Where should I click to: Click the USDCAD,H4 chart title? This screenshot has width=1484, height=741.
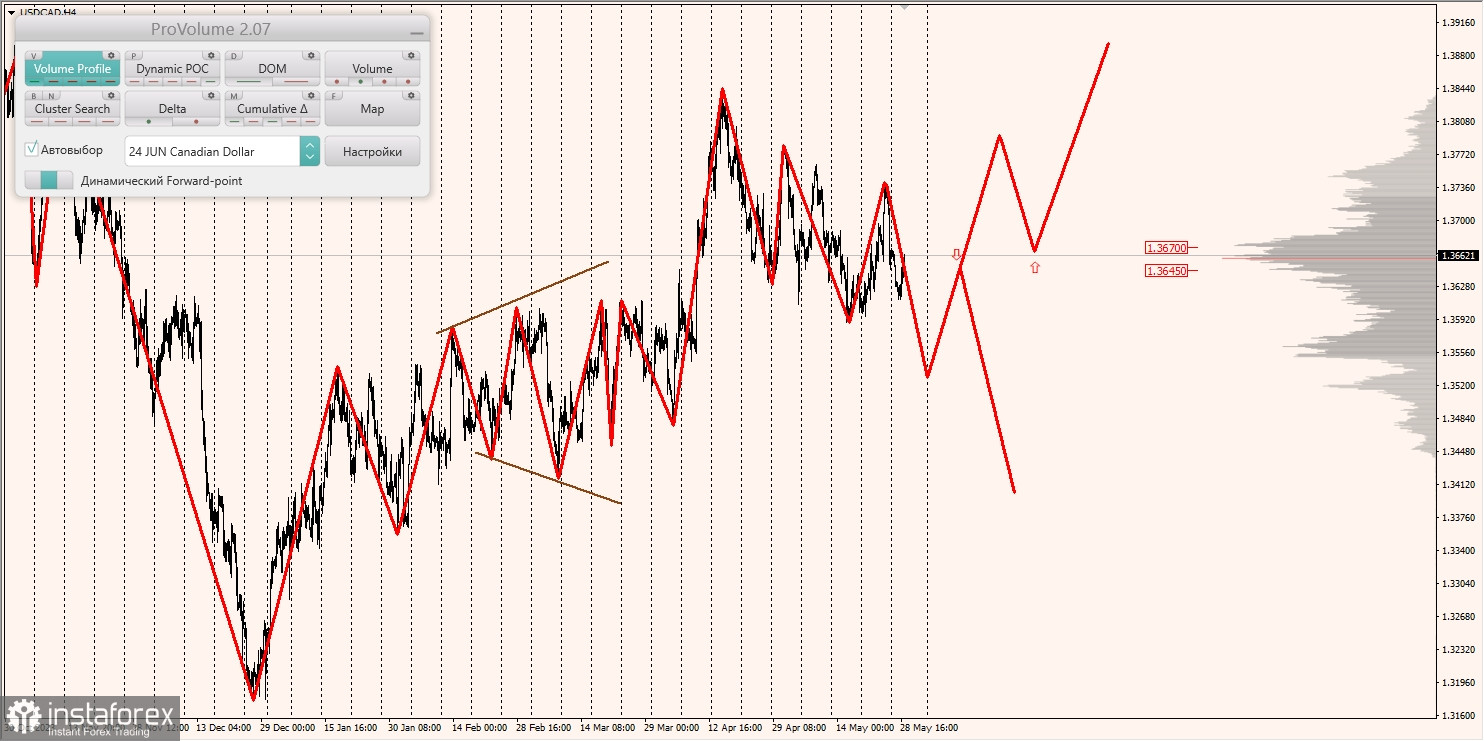coord(48,12)
